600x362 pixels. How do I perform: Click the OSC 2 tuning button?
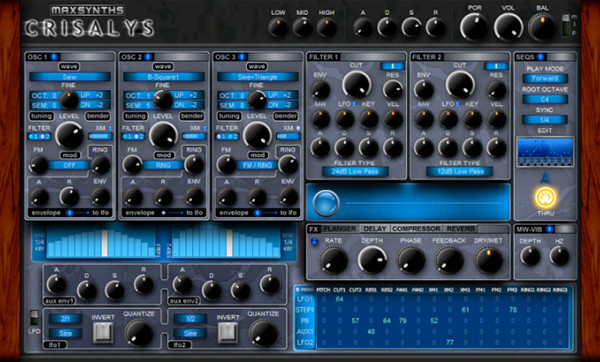[x=135, y=116]
